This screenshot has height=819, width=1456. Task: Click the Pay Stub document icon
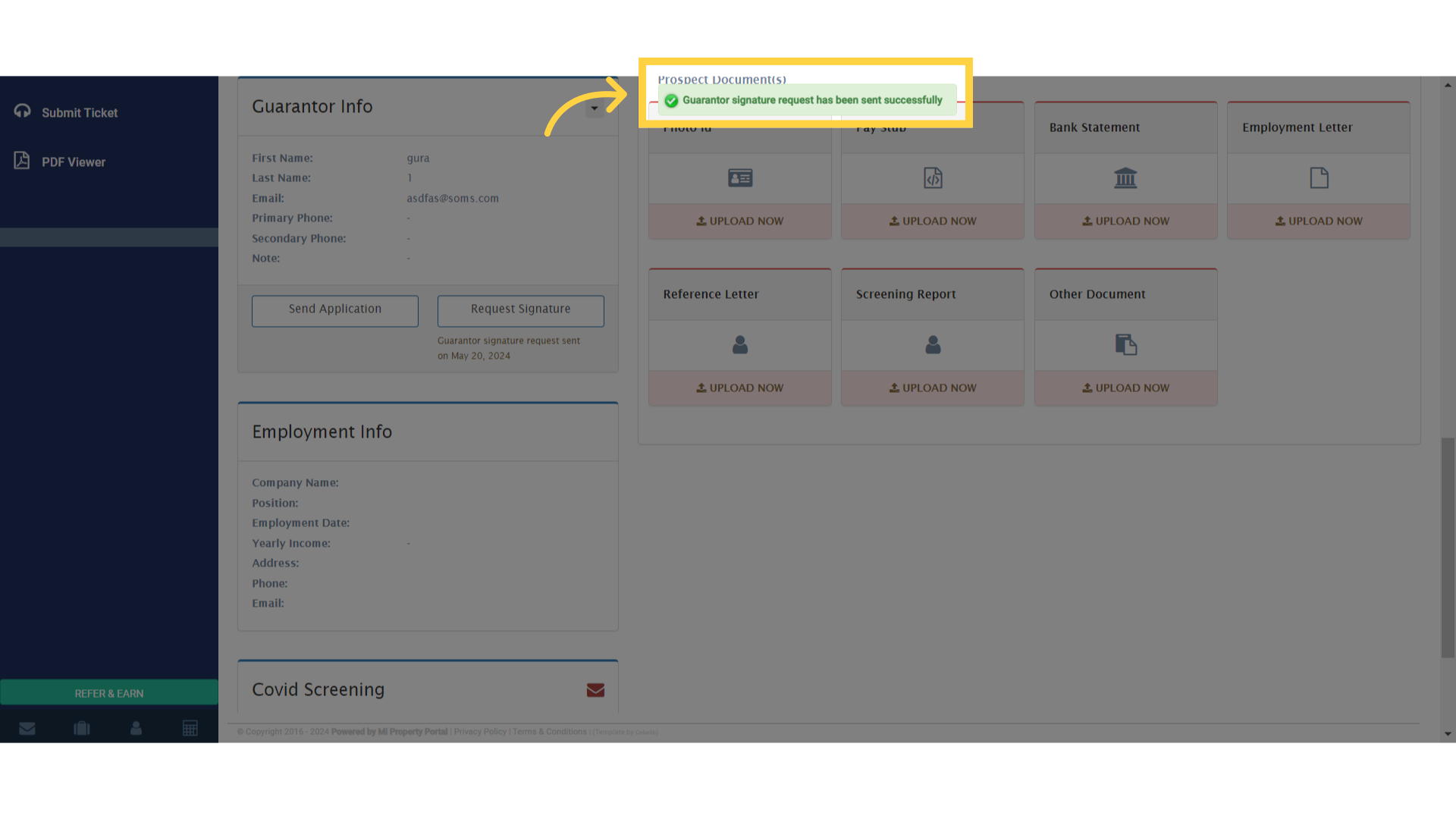932,177
